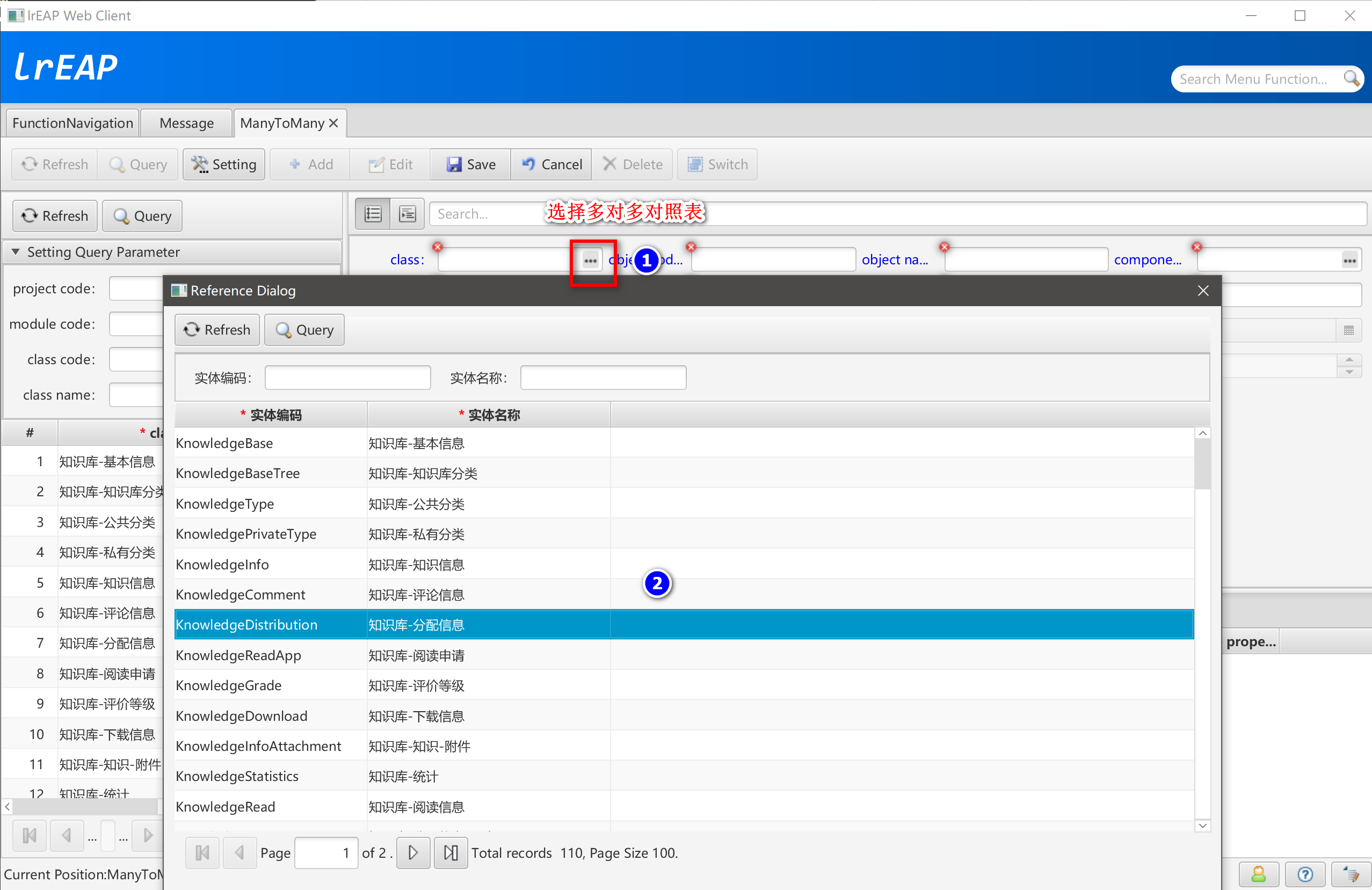The width and height of the screenshot is (1372, 890).
Task: Open the FunctionNavigation tab
Action: (72, 123)
